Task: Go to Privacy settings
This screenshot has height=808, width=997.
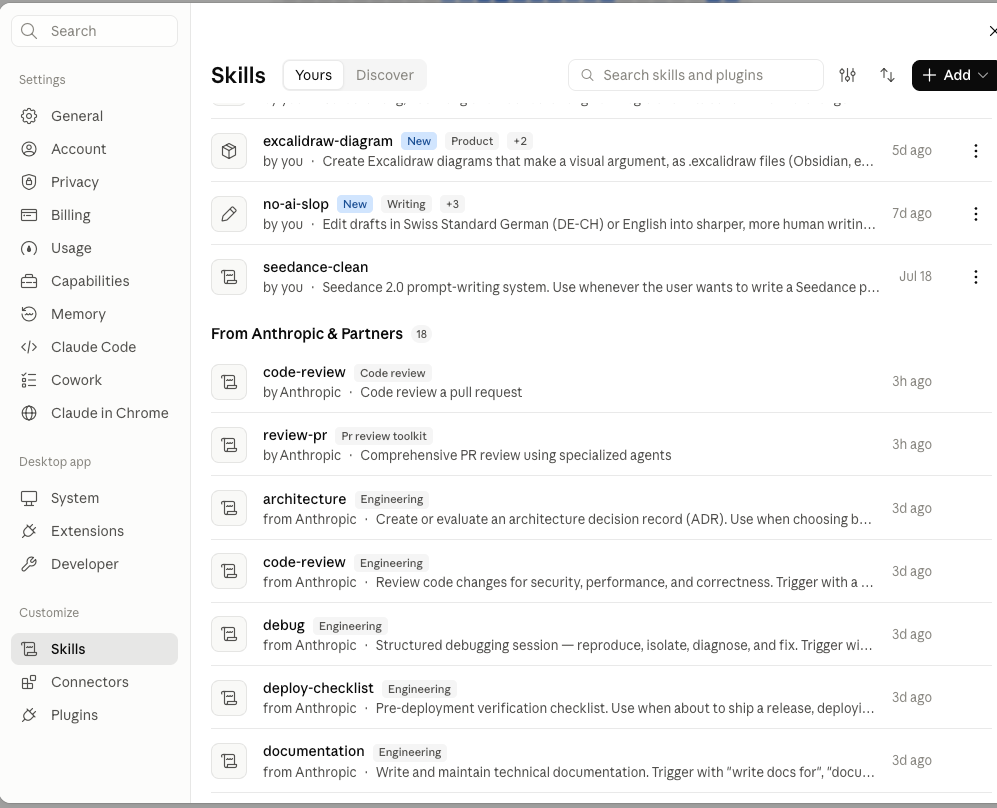Action: [94, 182]
